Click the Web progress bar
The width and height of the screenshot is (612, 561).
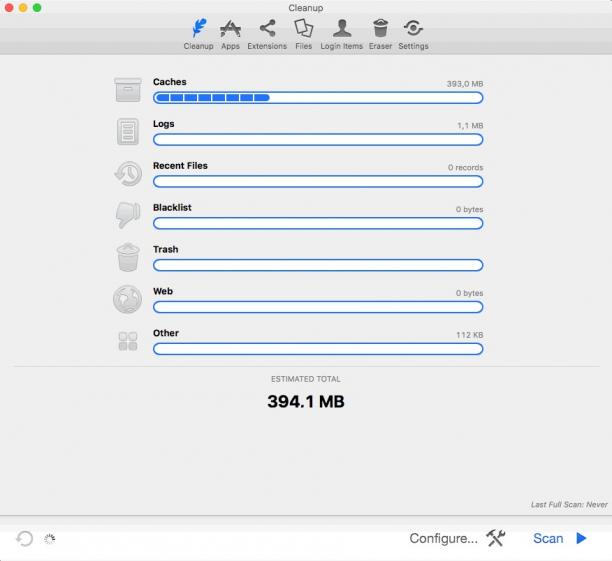[x=318, y=307]
